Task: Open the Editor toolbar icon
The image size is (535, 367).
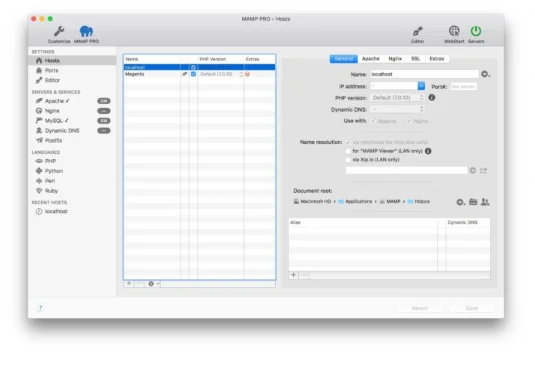Action: [418, 31]
